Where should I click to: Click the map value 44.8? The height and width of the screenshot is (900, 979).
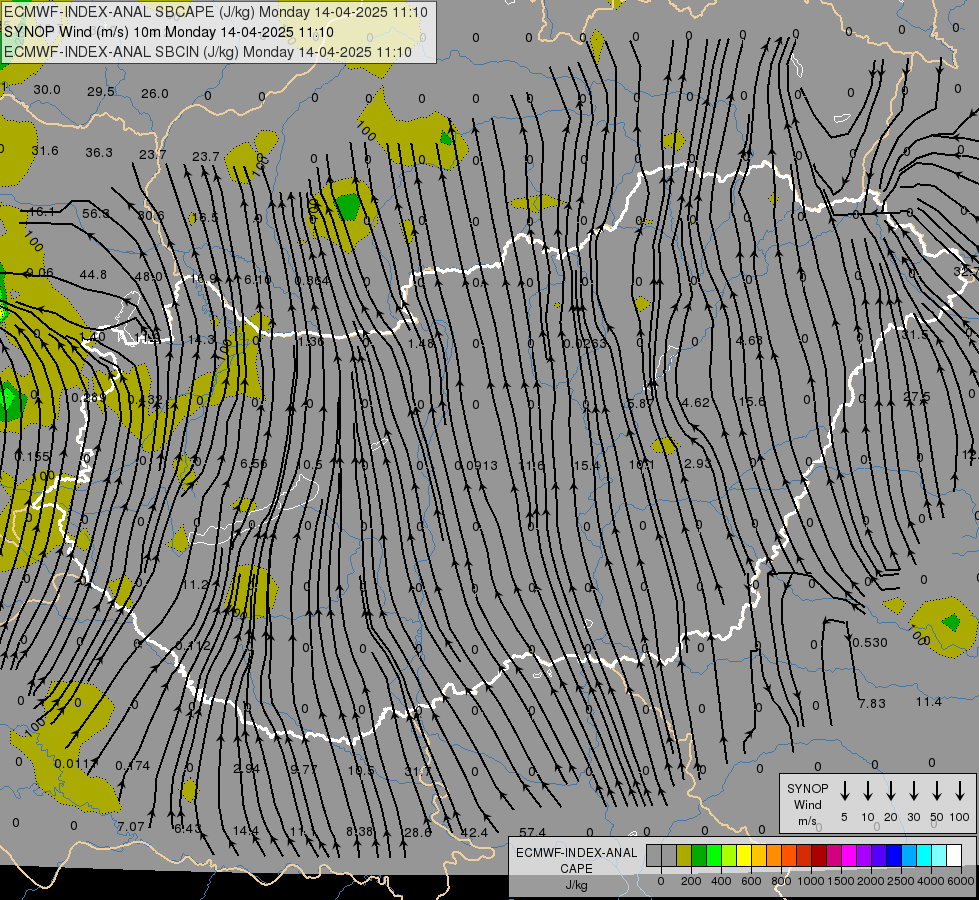pos(93,275)
